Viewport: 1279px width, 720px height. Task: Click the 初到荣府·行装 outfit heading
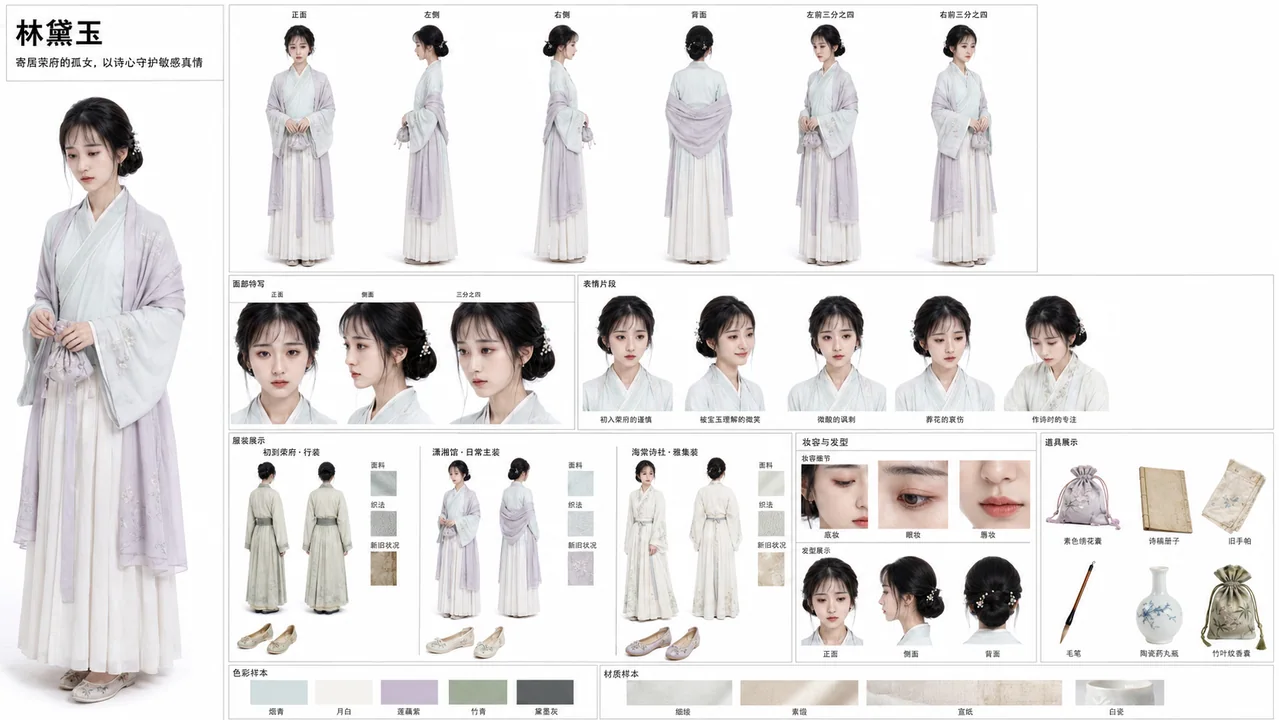[x=291, y=452]
